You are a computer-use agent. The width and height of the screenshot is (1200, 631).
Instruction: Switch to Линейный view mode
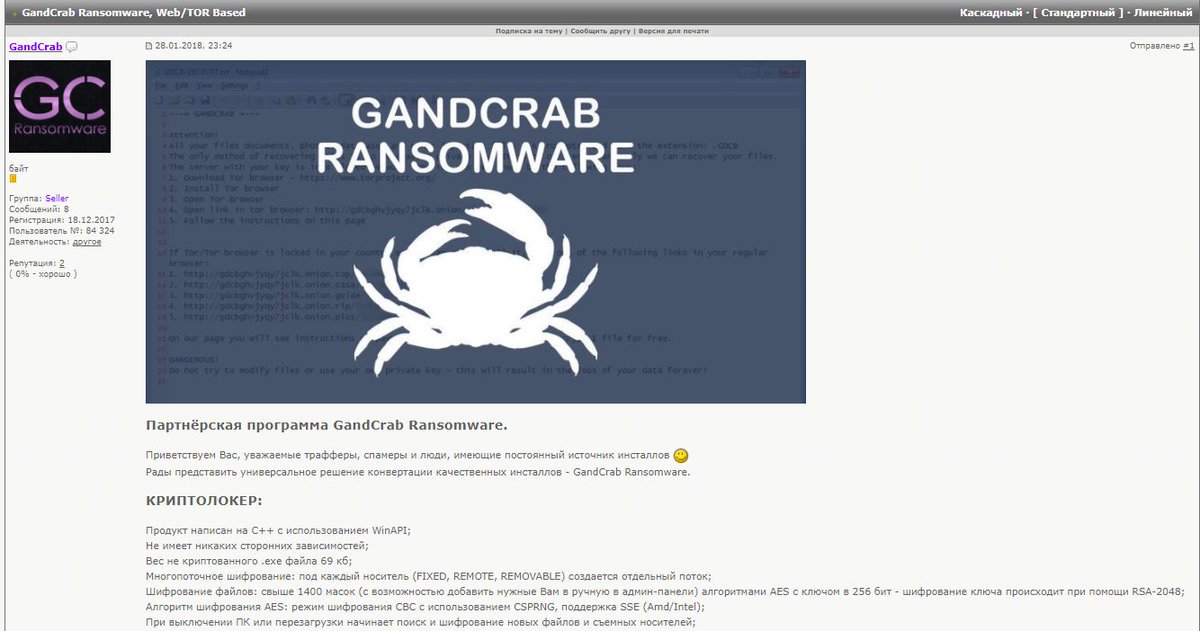coord(1163,13)
